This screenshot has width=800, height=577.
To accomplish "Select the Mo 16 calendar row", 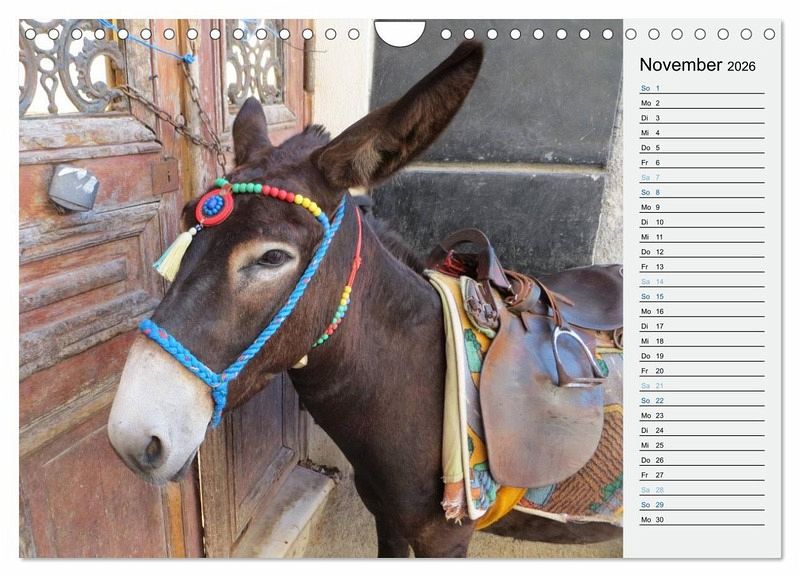I will tap(702, 311).
